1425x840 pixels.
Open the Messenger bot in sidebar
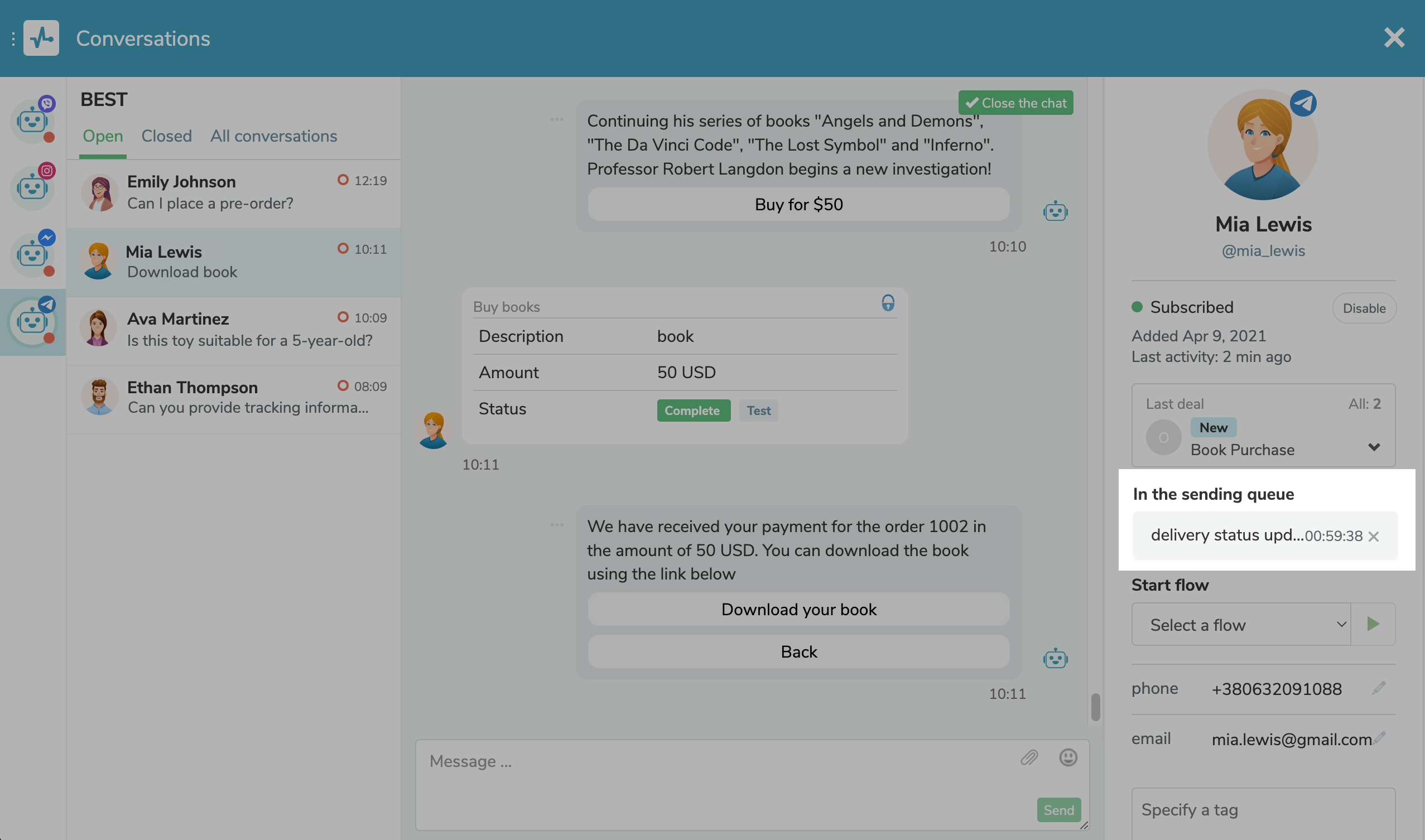[x=32, y=254]
